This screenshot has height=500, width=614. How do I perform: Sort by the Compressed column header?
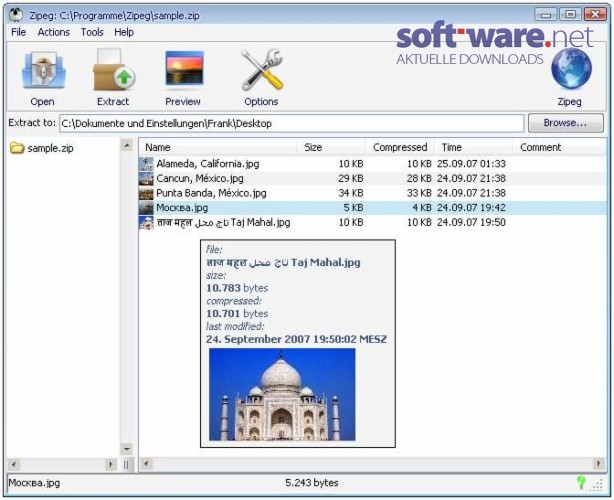(400, 147)
